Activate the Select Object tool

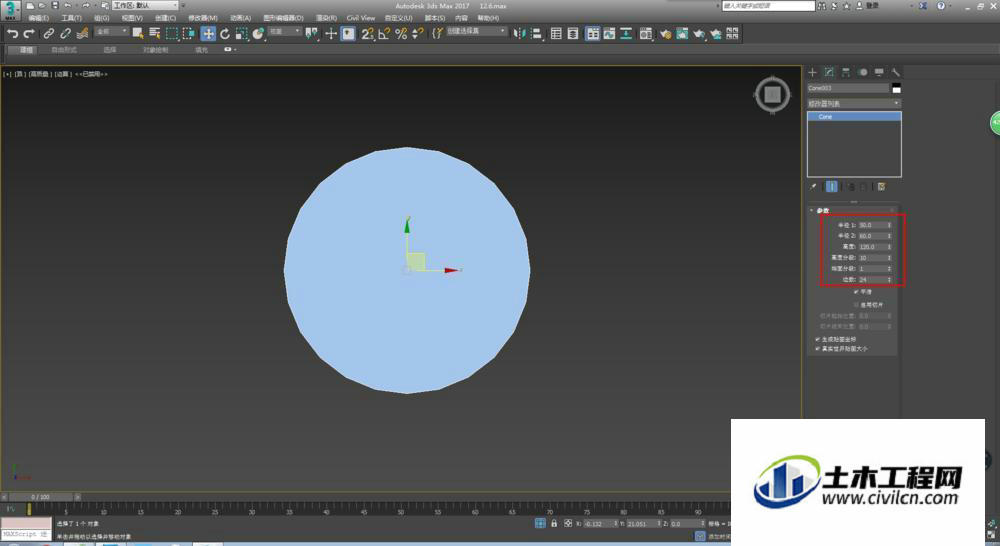[x=138, y=34]
